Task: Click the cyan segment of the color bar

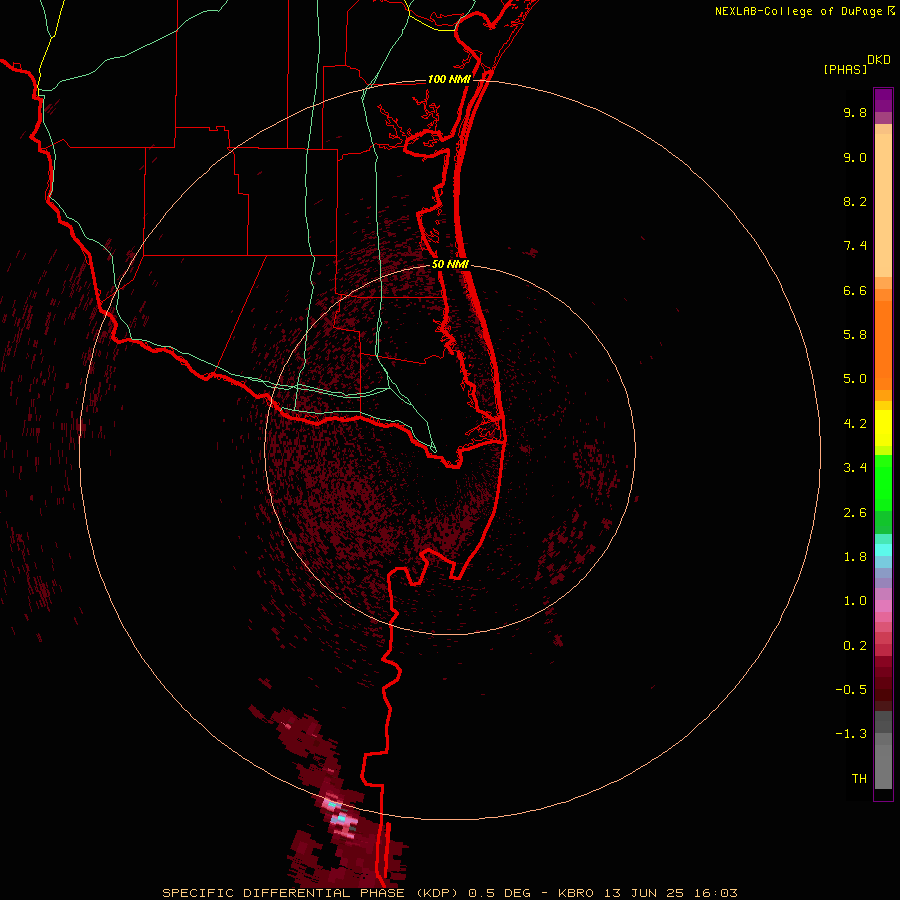Action: 883,550
